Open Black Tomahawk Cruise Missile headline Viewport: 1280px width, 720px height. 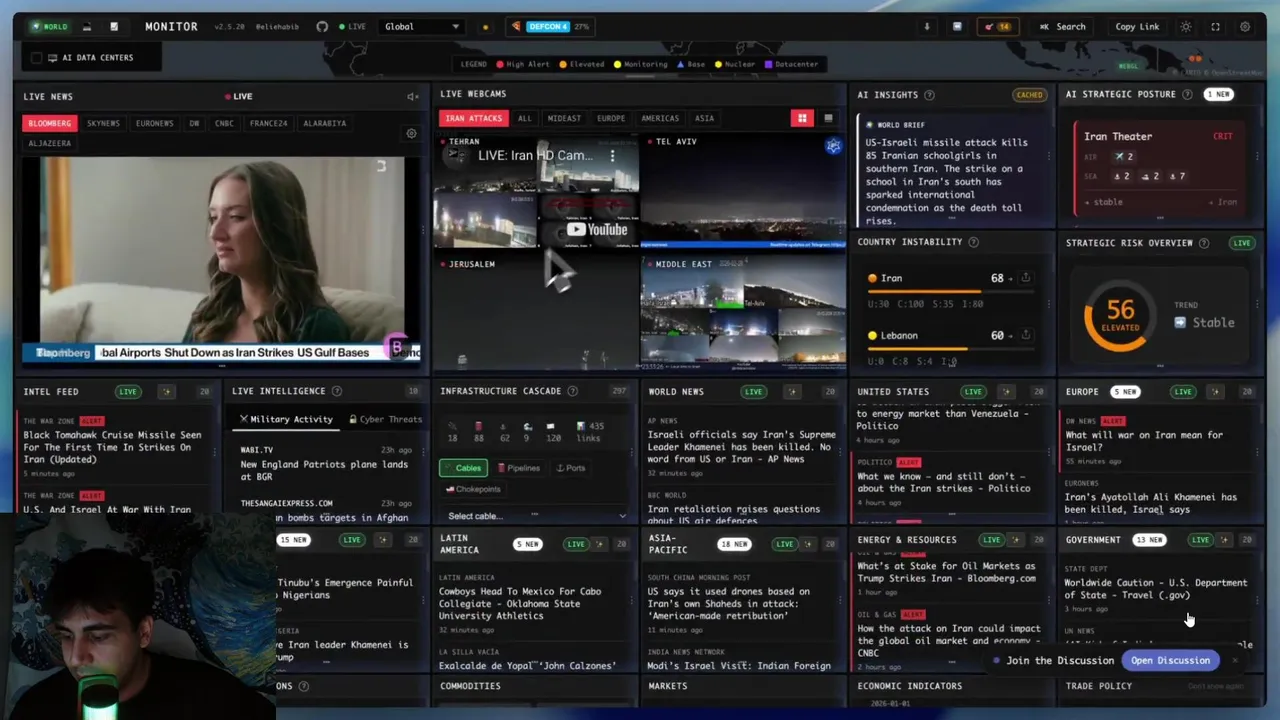coord(112,447)
